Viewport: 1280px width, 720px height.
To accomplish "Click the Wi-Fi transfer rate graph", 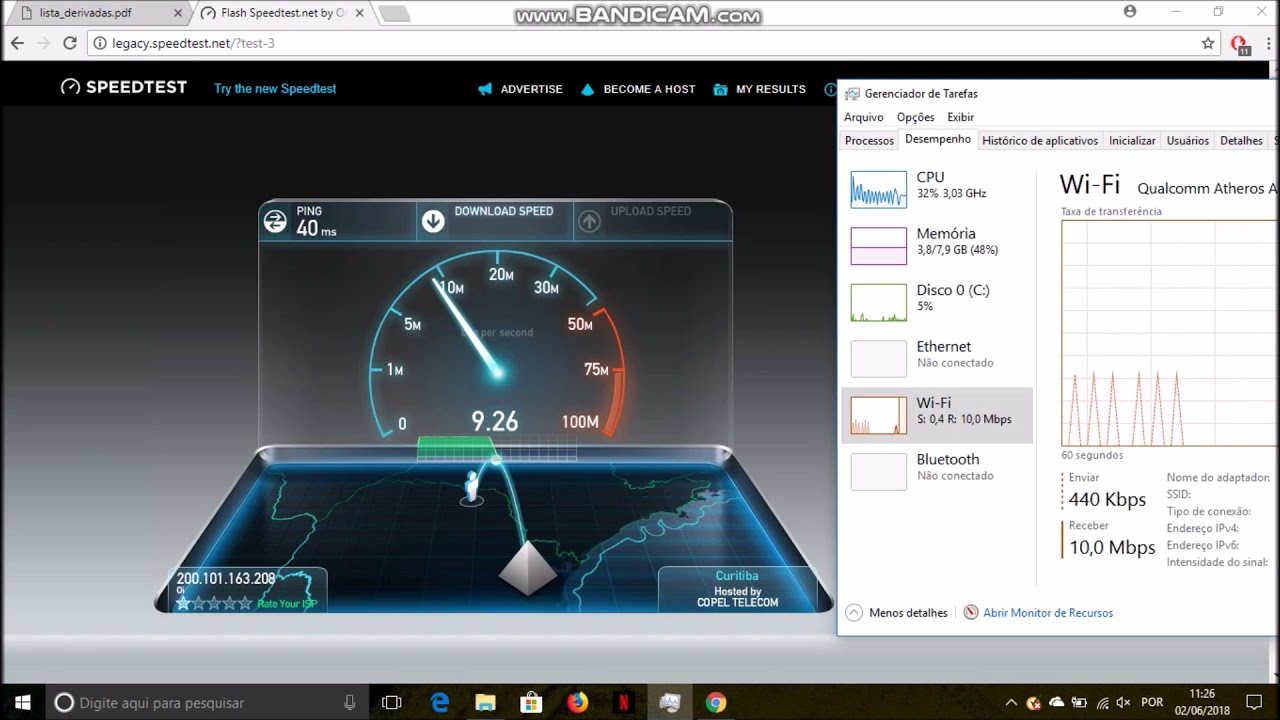I will pos(1170,333).
